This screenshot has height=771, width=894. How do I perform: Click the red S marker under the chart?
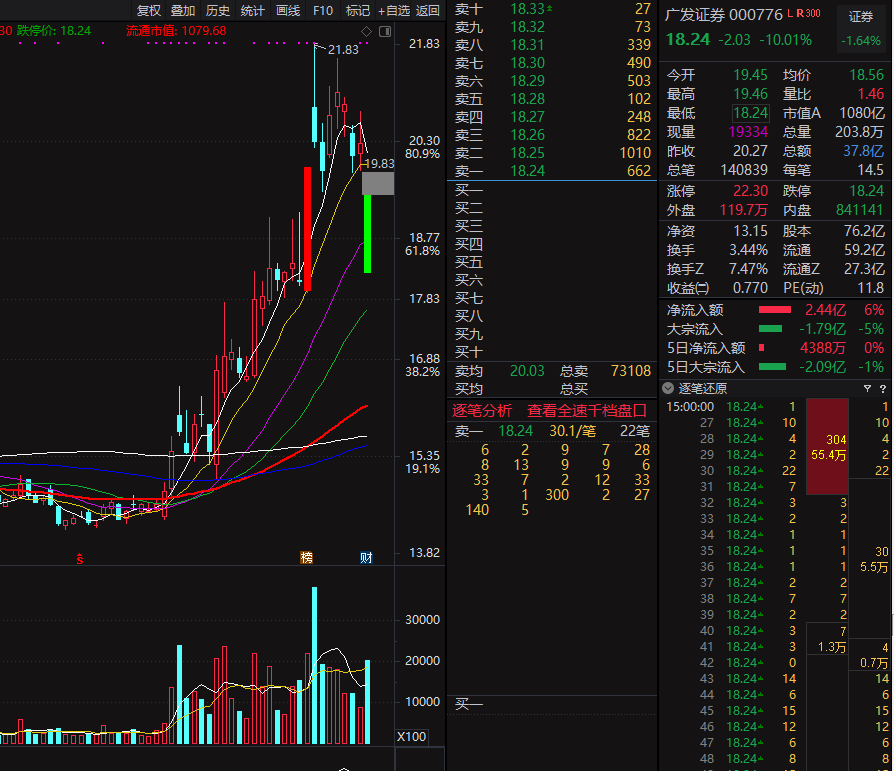coord(80,559)
